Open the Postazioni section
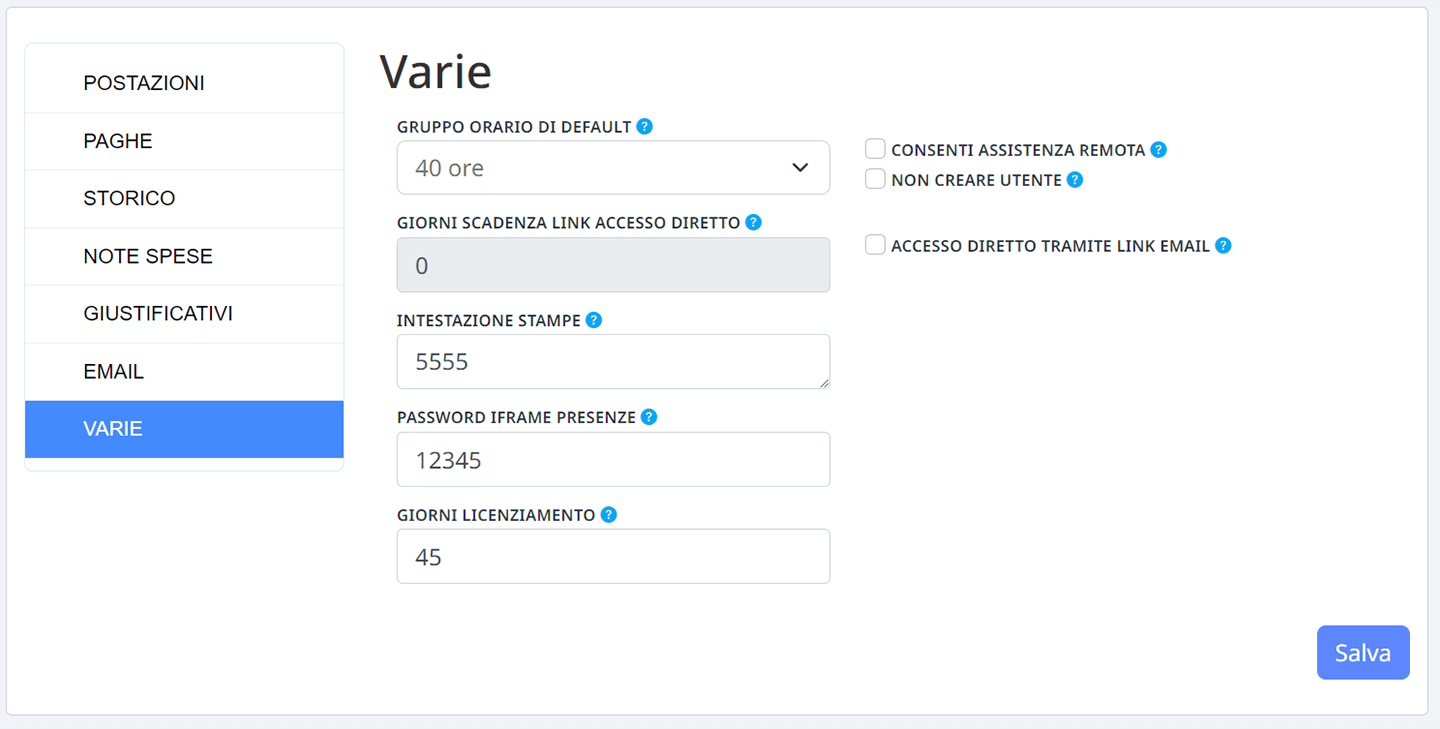1440x729 pixels. point(184,83)
